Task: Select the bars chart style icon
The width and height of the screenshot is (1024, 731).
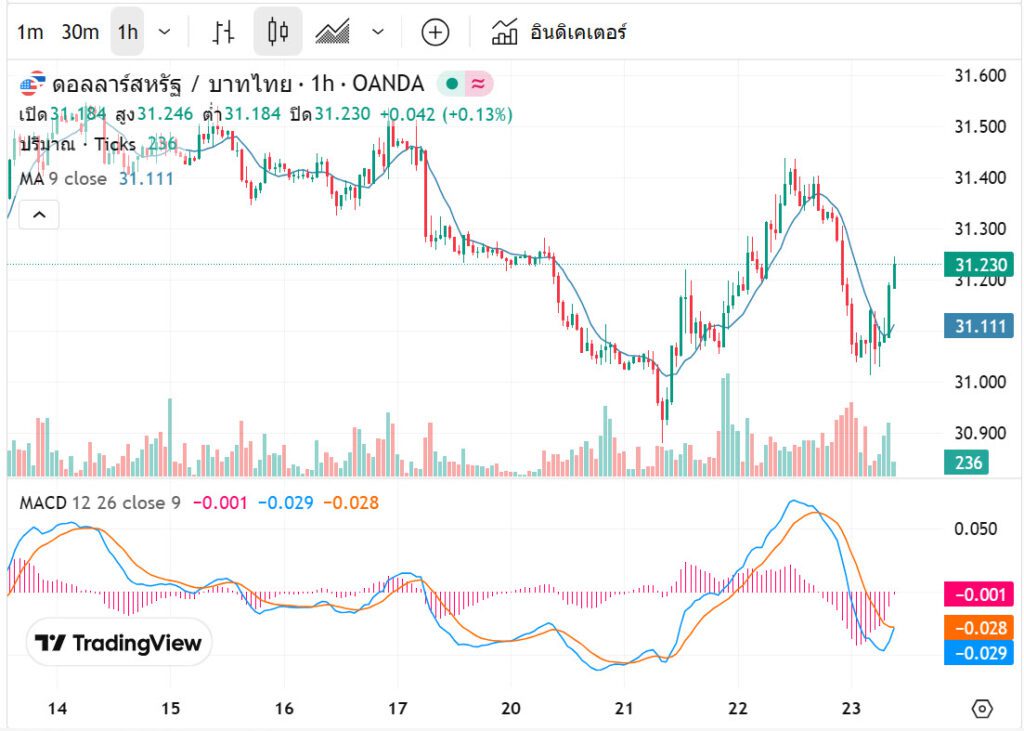Action: click(223, 32)
